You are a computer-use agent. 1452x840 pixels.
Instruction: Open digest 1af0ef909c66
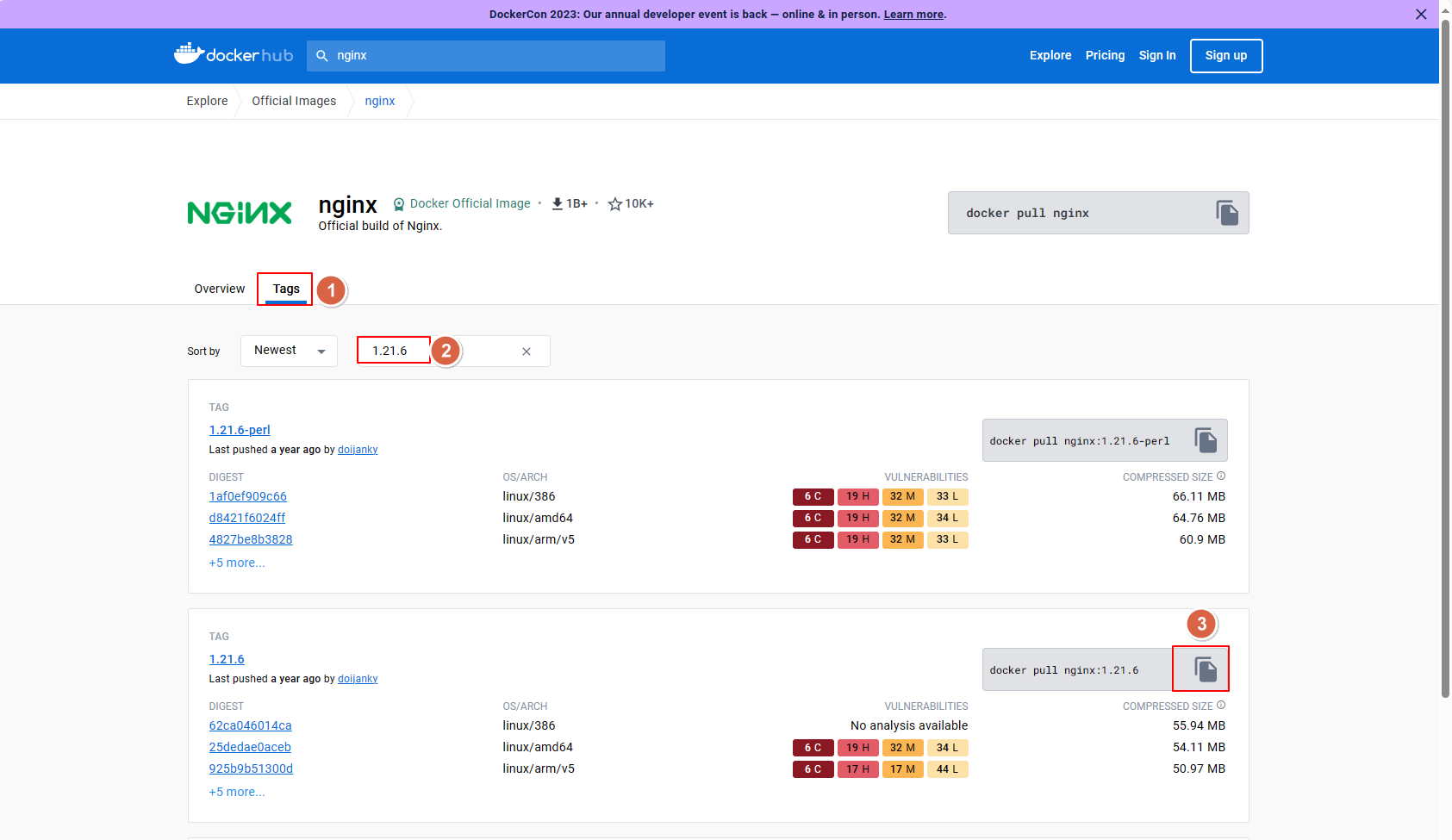(x=248, y=496)
